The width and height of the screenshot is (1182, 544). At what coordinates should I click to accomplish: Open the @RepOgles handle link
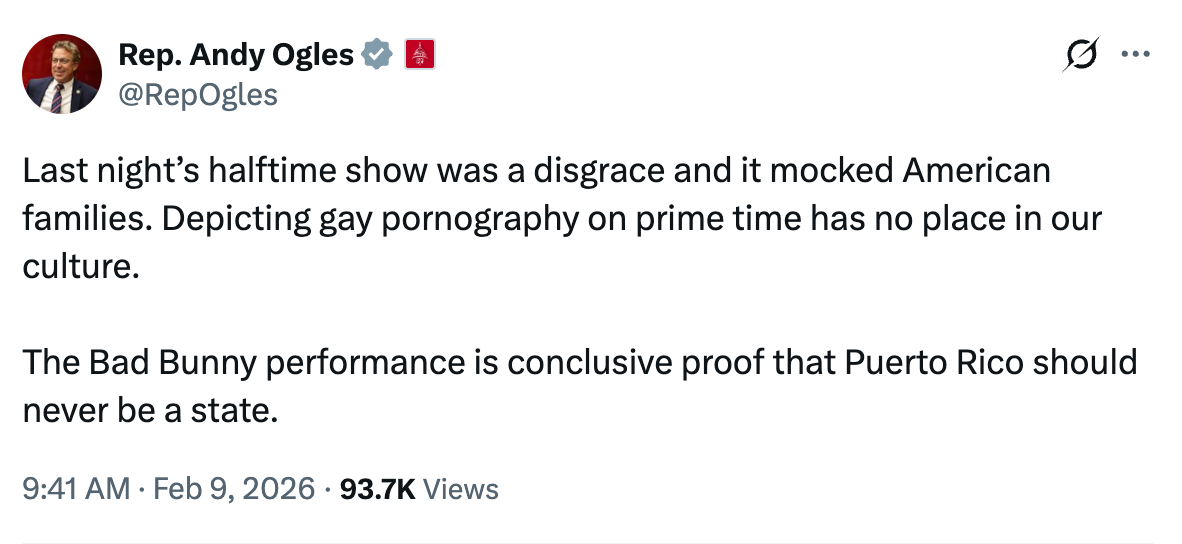tap(198, 94)
